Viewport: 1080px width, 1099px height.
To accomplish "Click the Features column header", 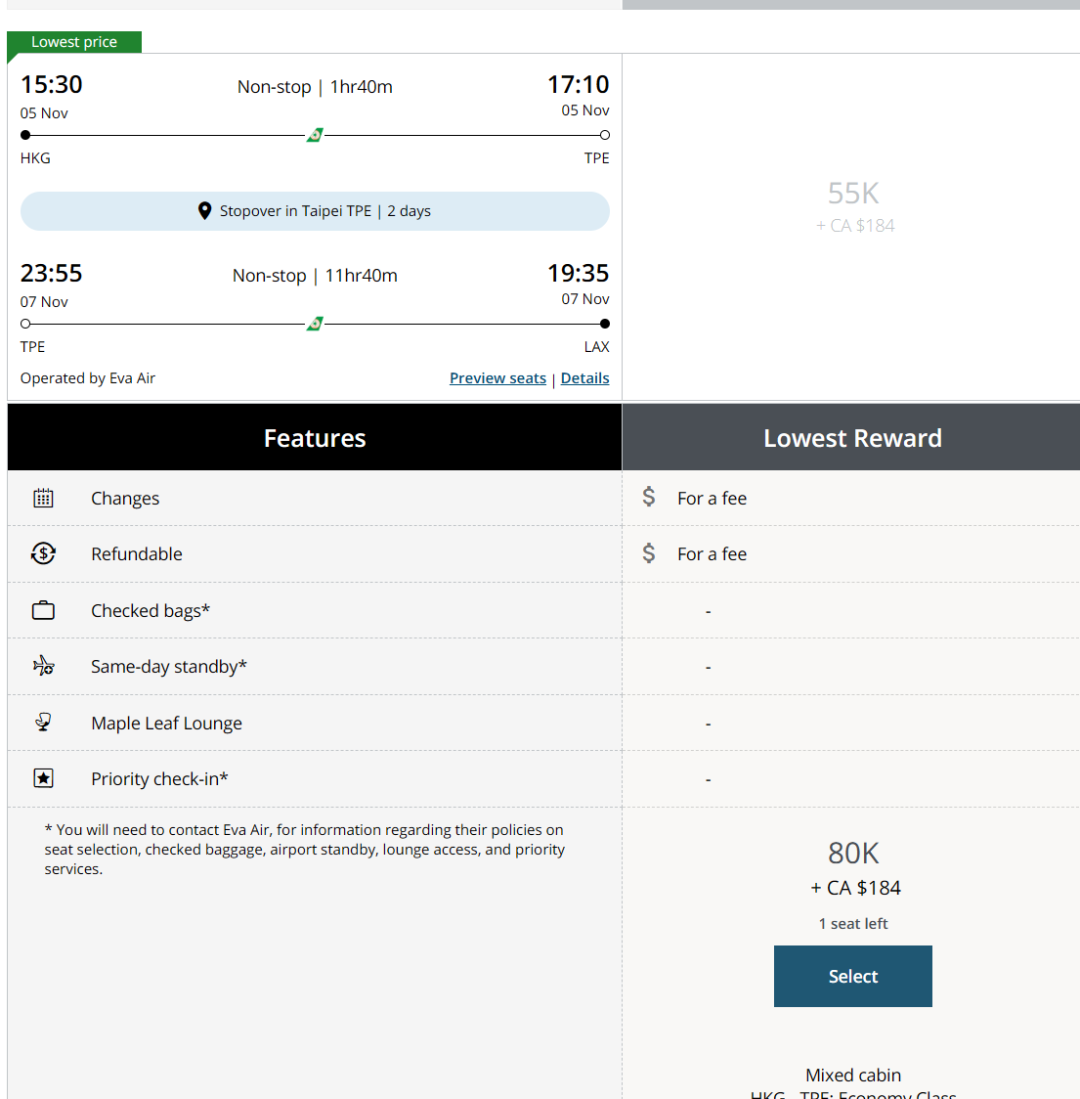I will 315,438.
